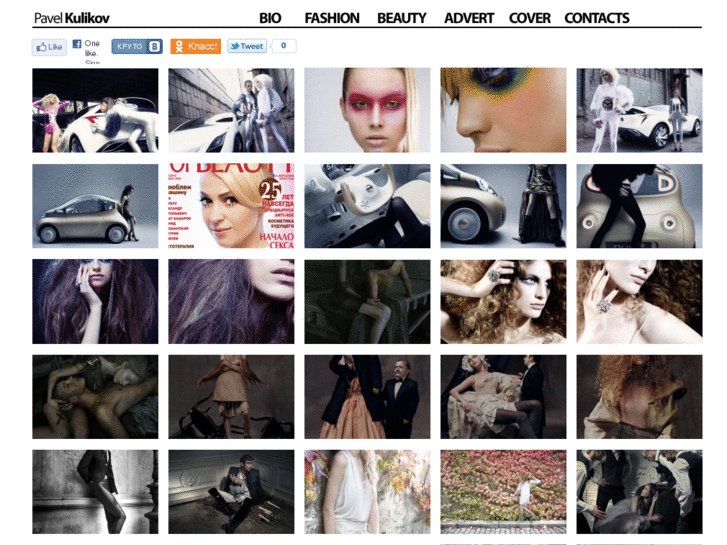Open the ADVERT section
Viewport: 727px width, 545px height.
coord(469,18)
